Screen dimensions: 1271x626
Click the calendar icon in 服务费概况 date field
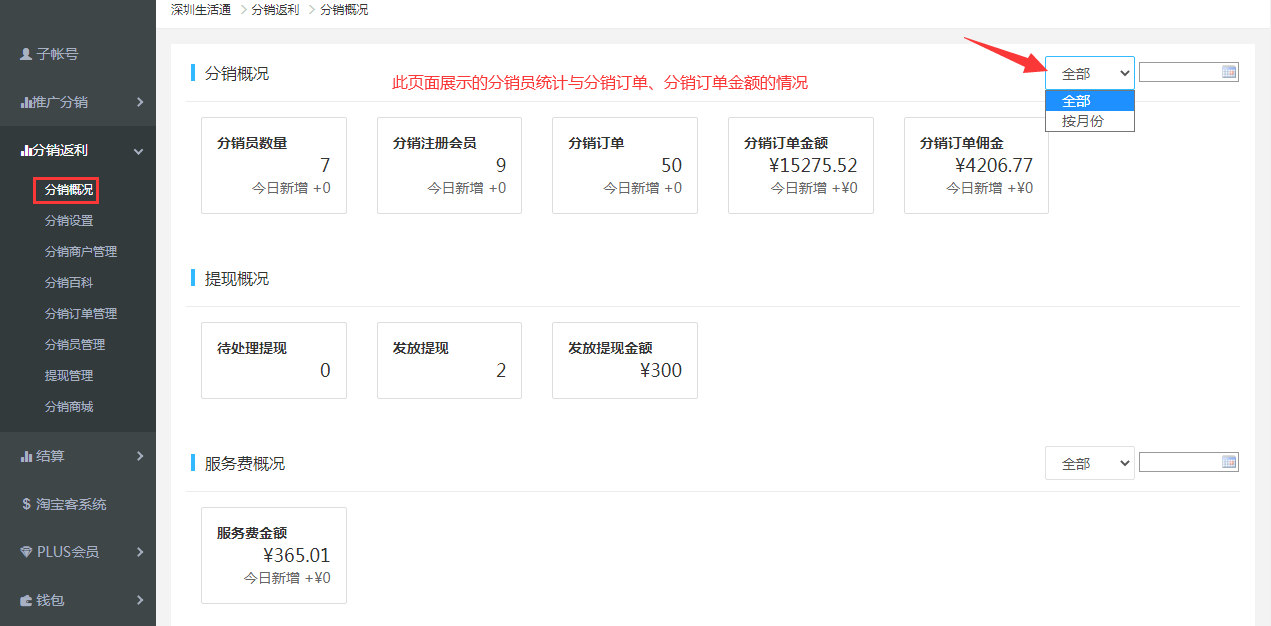click(x=1229, y=462)
